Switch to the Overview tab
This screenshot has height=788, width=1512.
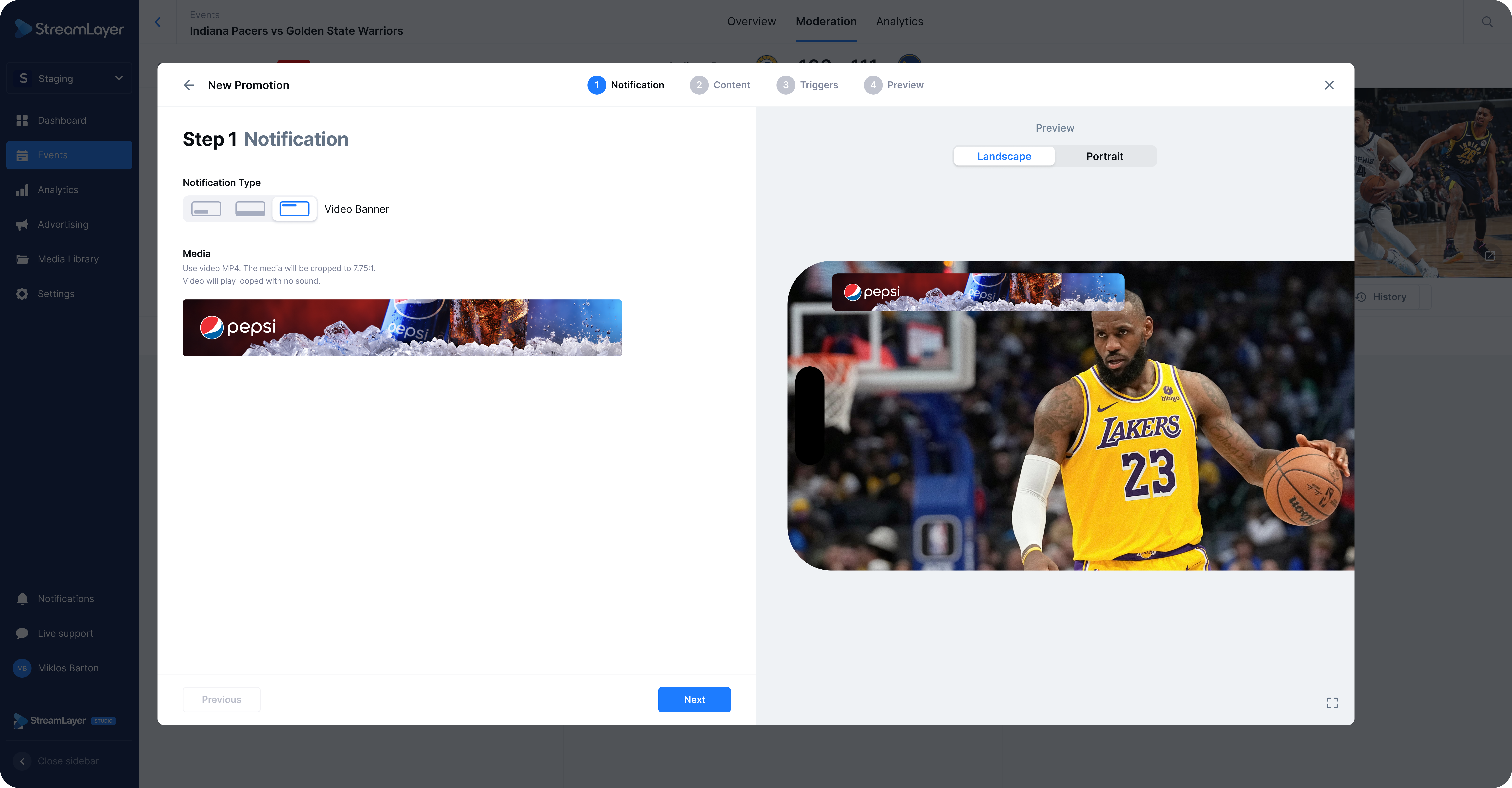click(751, 21)
